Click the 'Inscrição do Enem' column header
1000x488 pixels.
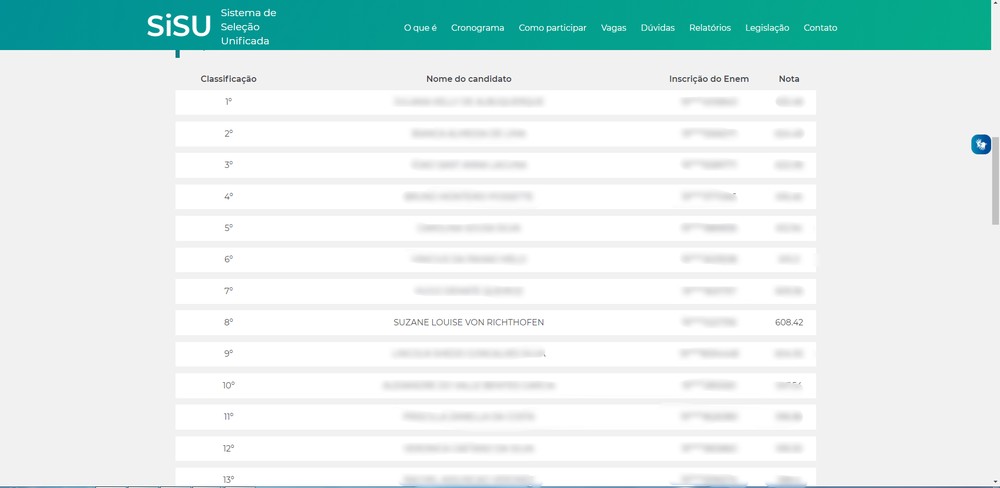[x=708, y=79]
